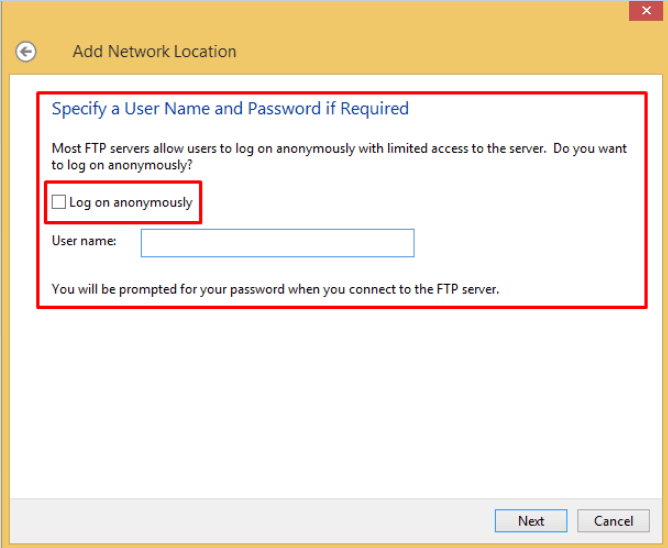Click 'FTP server.' ending the bottom sentence

[467, 289]
